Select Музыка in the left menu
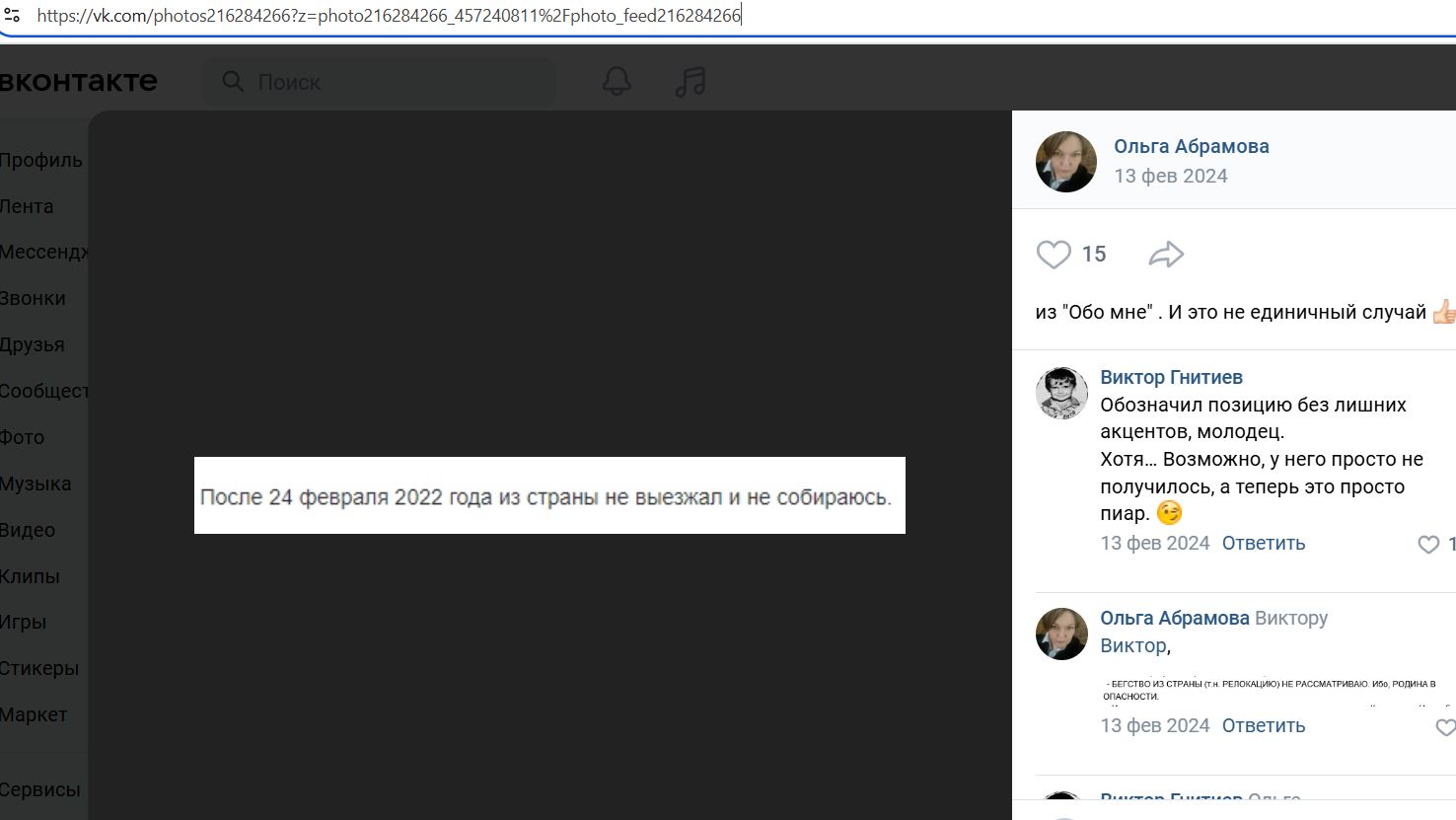The image size is (1456, 820). pos(36,484)
